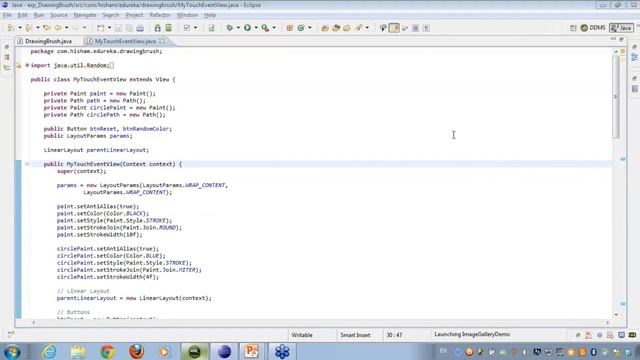
Task: Switch to the Java perspective button
Action: click(x=621, y=28)
